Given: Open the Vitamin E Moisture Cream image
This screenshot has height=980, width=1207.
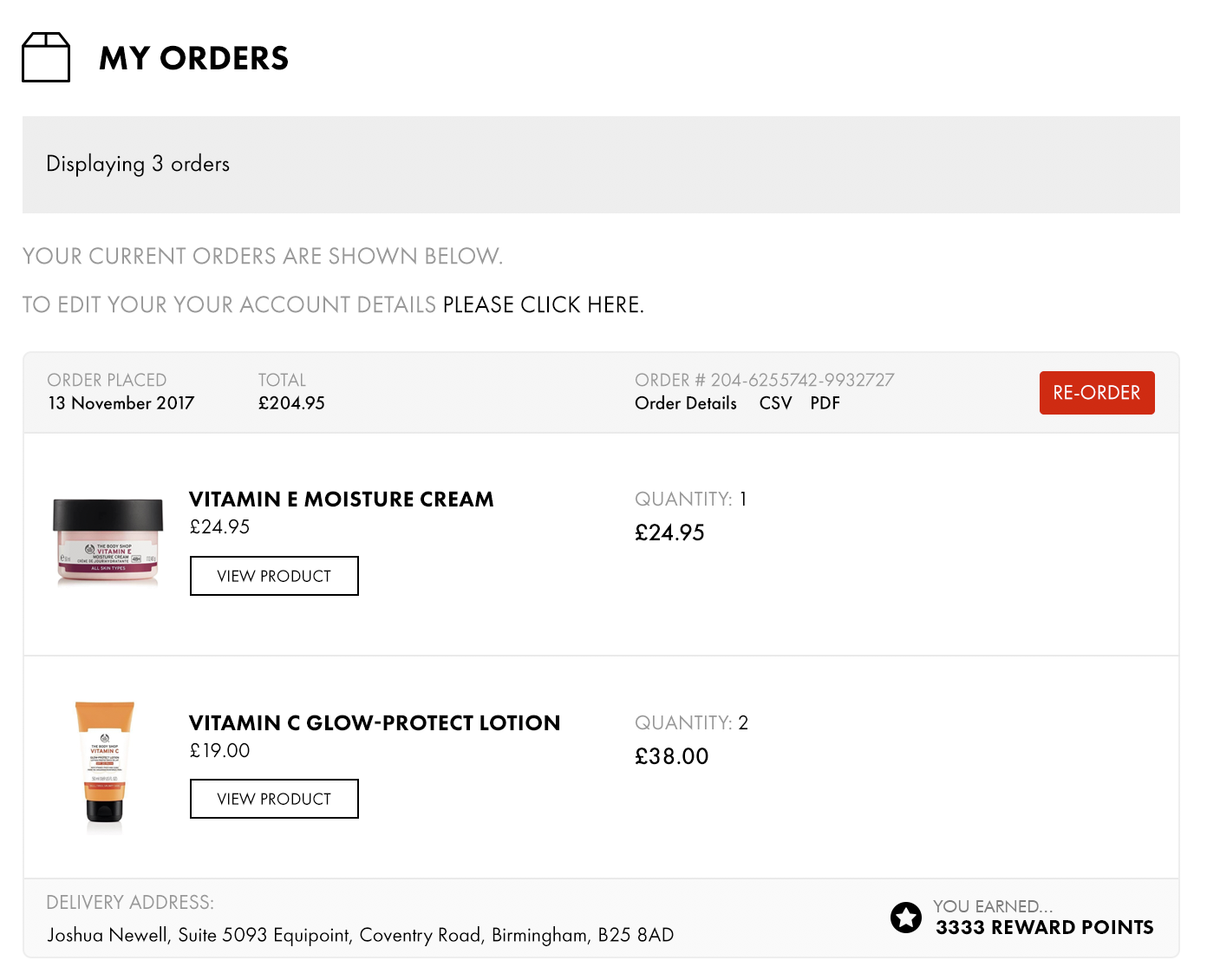Looking at the screenshot, I should 108,541.
